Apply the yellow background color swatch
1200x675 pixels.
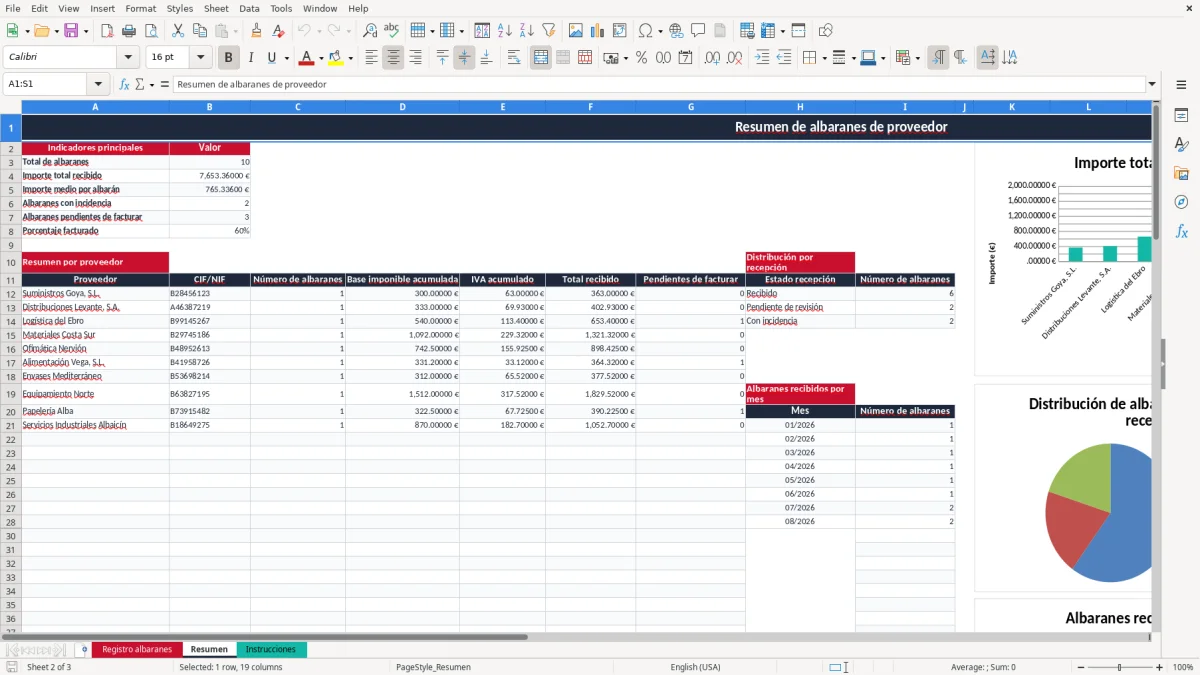pyautogui.click(x=336, y=58)
